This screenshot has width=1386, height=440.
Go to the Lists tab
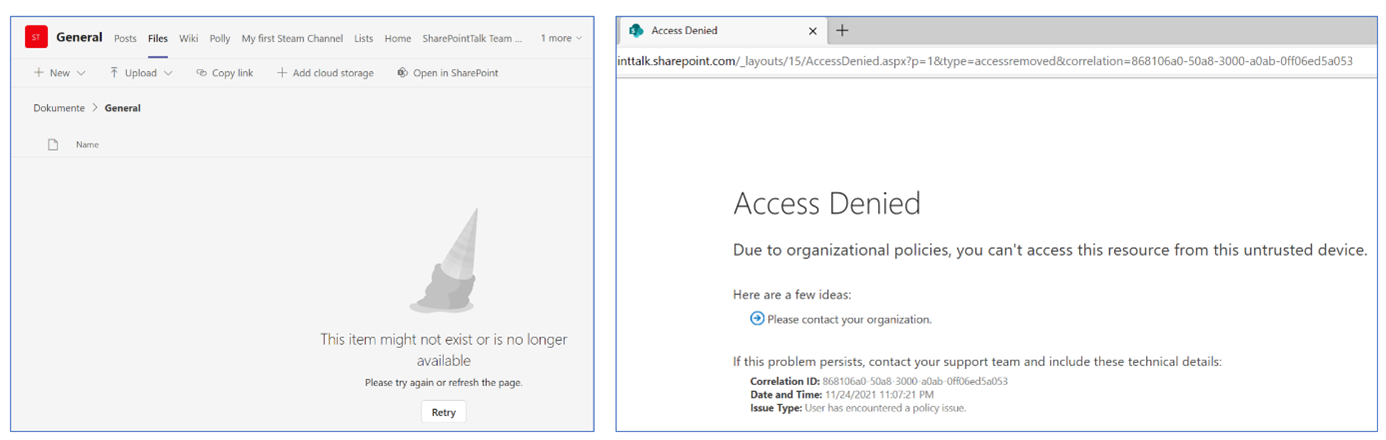(x=364, y=39)
